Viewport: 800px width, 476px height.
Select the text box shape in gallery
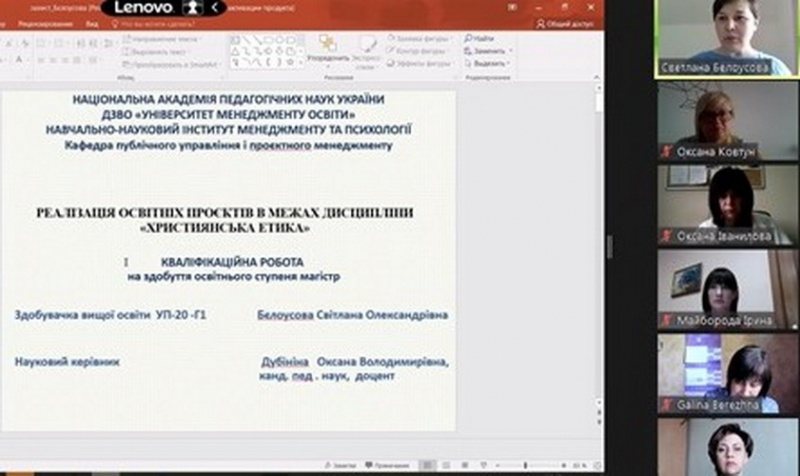235,40
